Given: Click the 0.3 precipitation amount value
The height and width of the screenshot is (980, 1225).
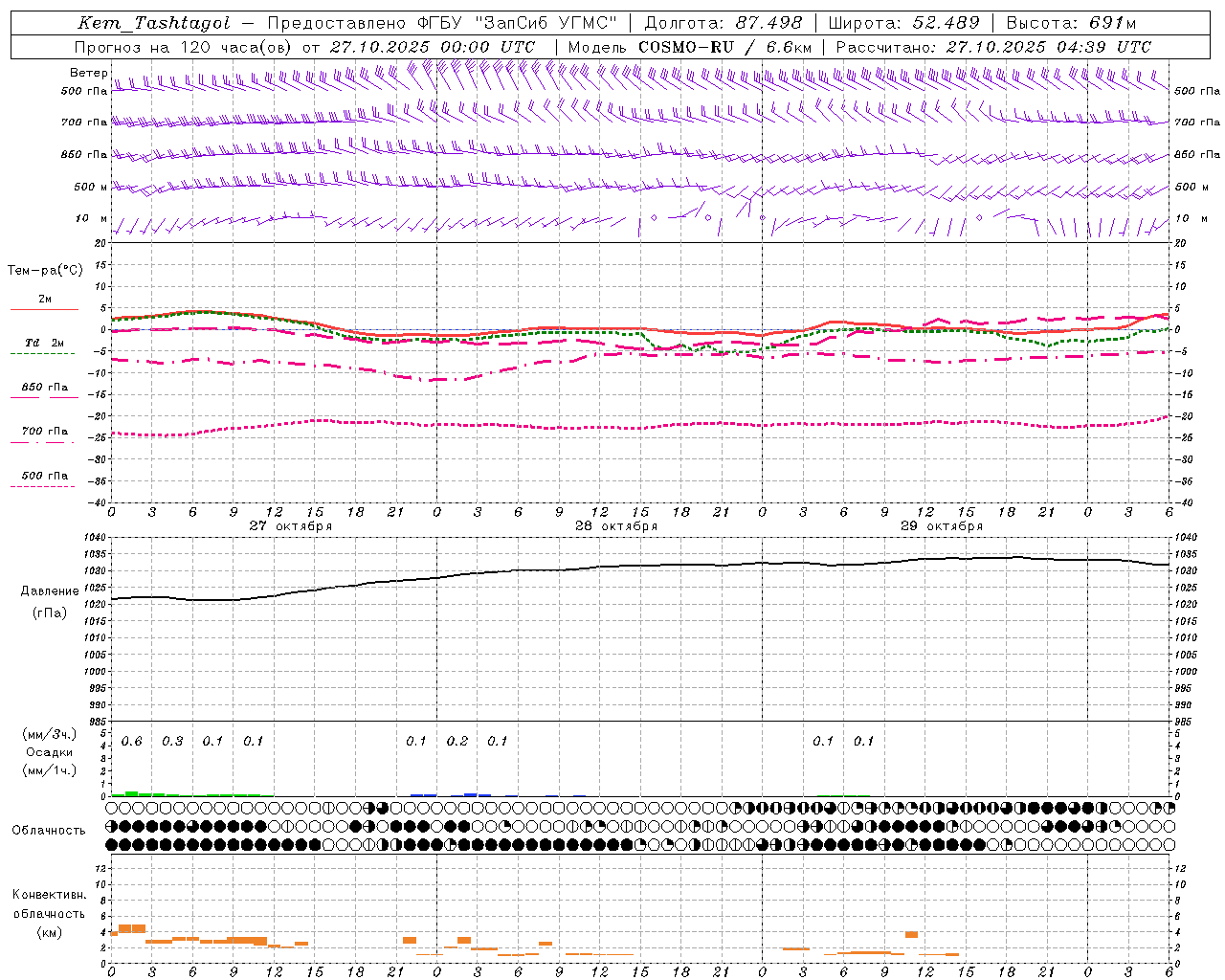Looking at the screenshot, I should tap(172, 742).
